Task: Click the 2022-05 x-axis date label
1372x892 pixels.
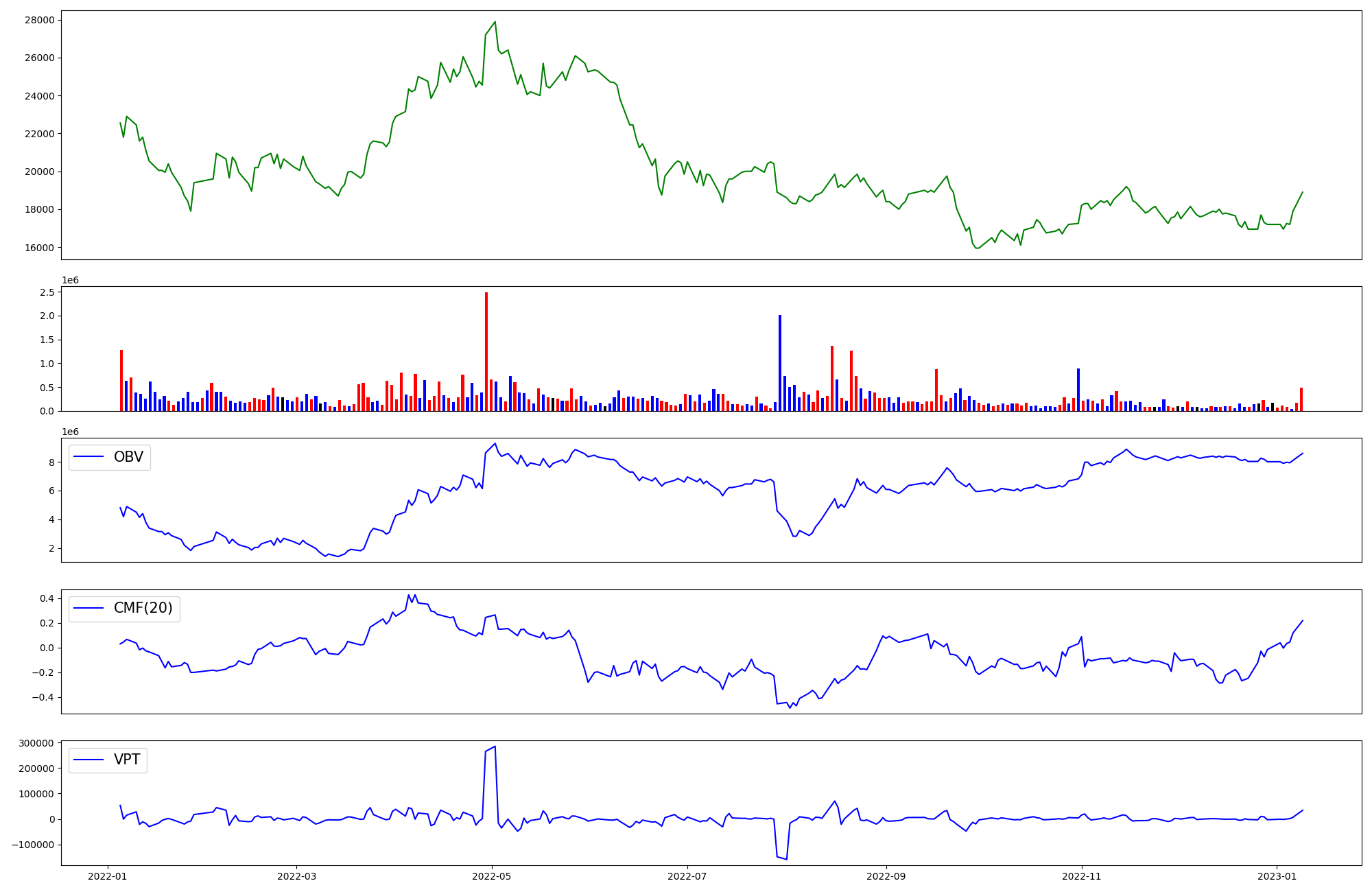Action: [x=491, y=876]
